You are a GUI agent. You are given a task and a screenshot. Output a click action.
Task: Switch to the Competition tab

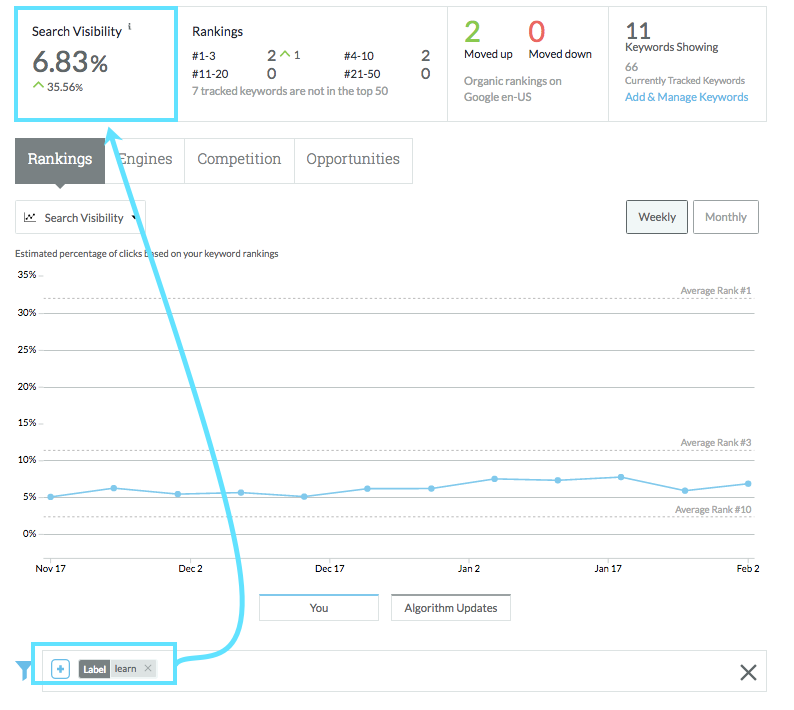pos(239,160)
